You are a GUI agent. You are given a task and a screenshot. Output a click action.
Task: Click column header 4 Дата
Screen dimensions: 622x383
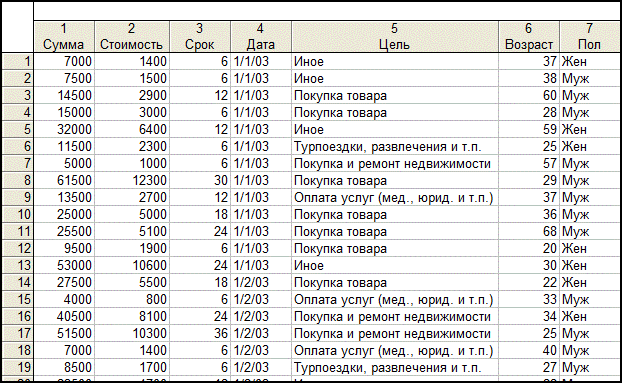(x=261, y=36)
